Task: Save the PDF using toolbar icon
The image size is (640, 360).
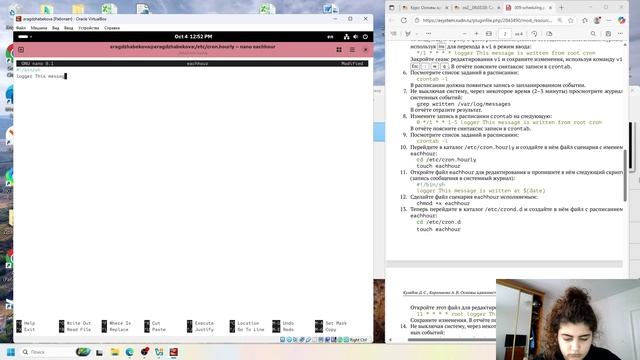Action: click(x=608, y=34)
